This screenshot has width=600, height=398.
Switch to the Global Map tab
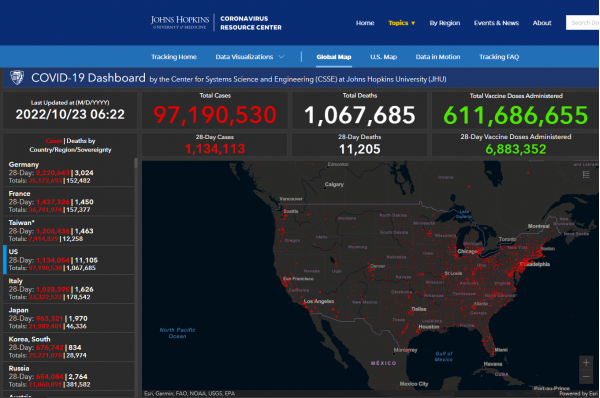pos(334,57)
